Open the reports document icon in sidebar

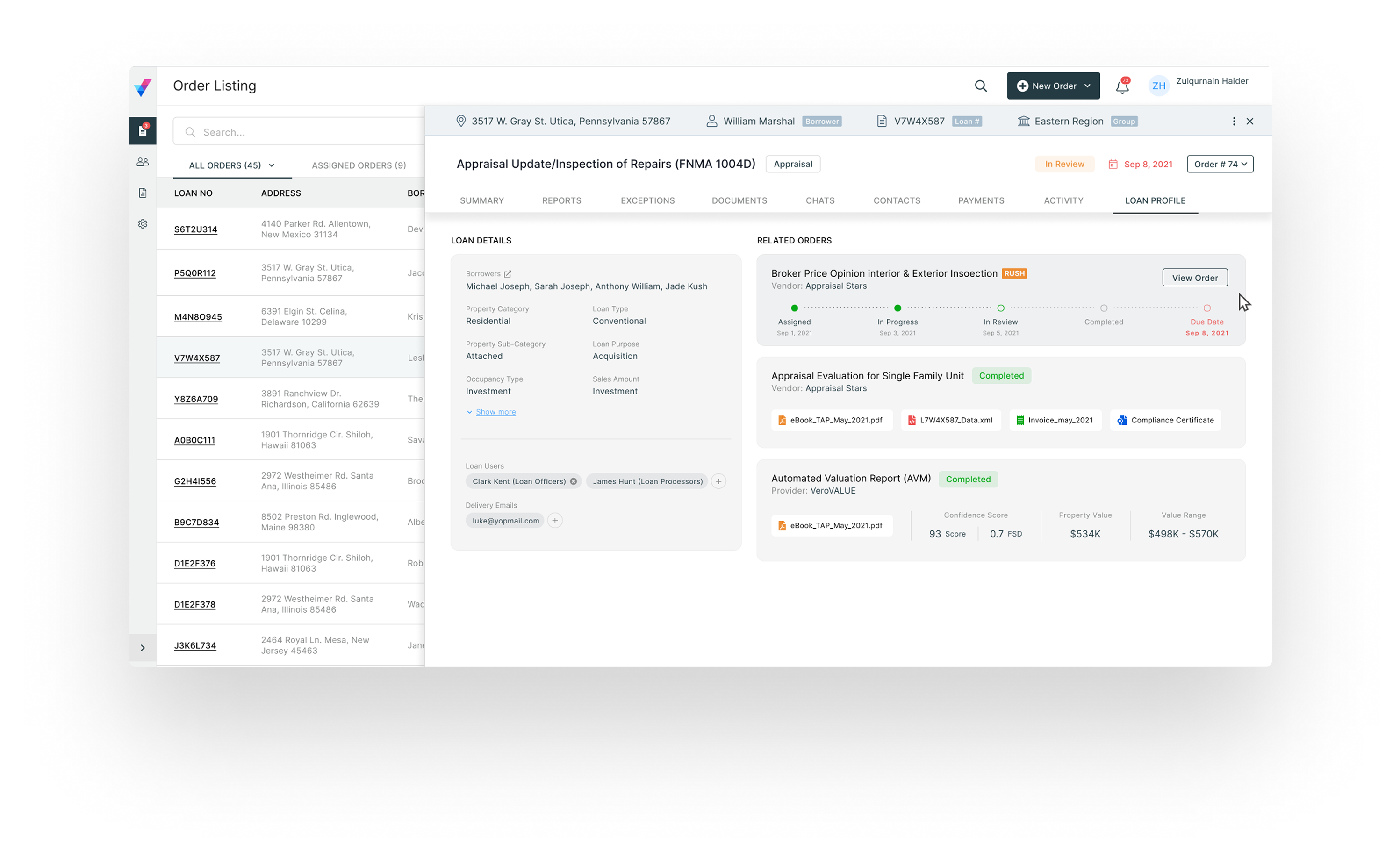coord(143,193)
